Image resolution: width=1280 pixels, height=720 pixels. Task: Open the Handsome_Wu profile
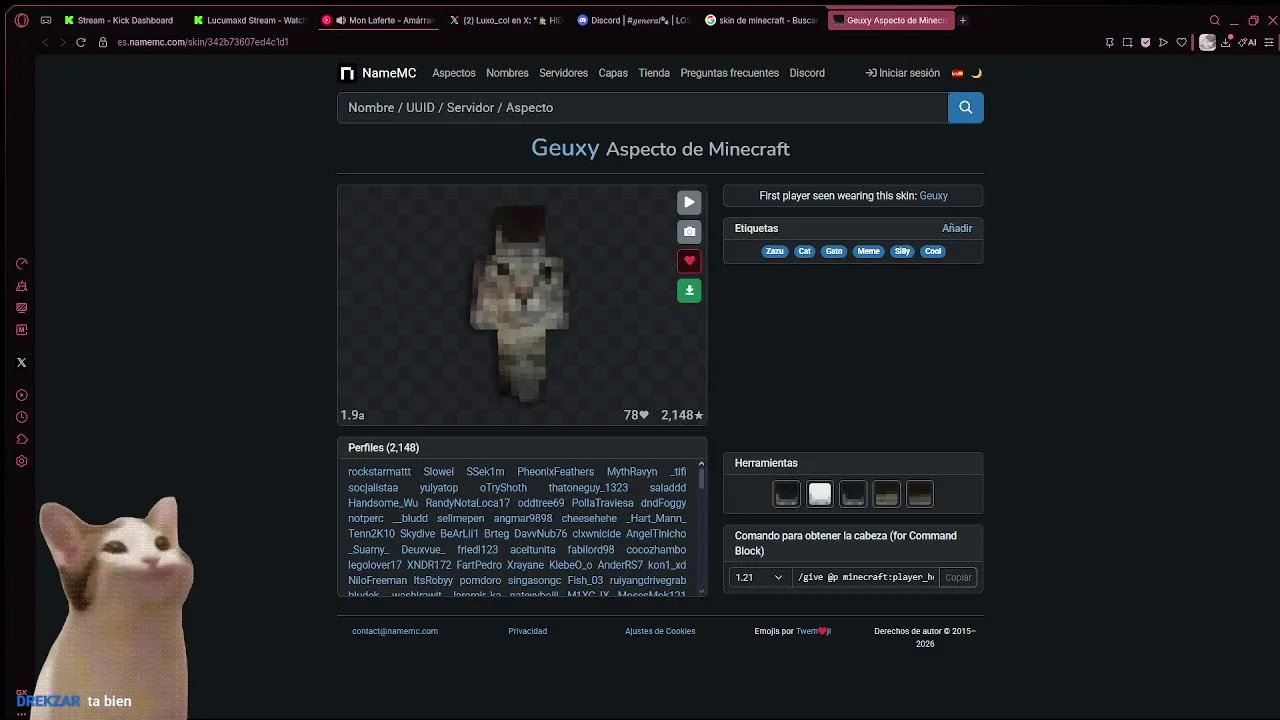[383, 503]
